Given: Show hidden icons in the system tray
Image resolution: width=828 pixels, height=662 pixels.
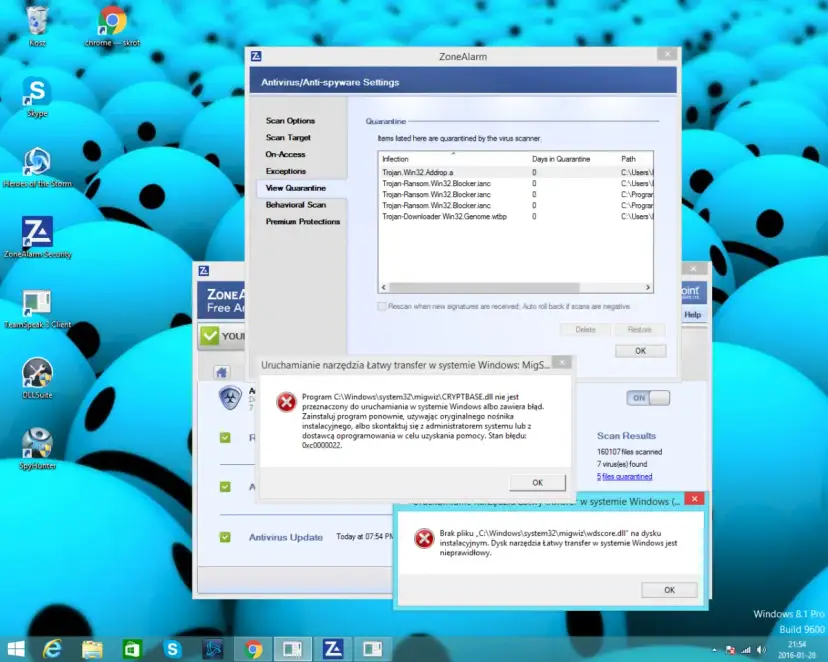Looking at the screenshot, I should click(x=712, y=648).
